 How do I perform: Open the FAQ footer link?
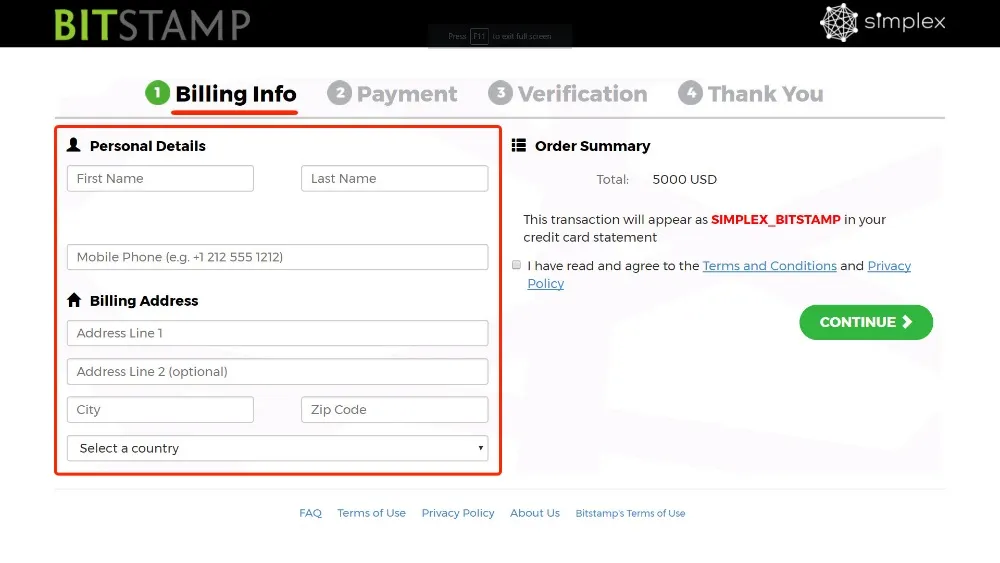coord(311,513)
